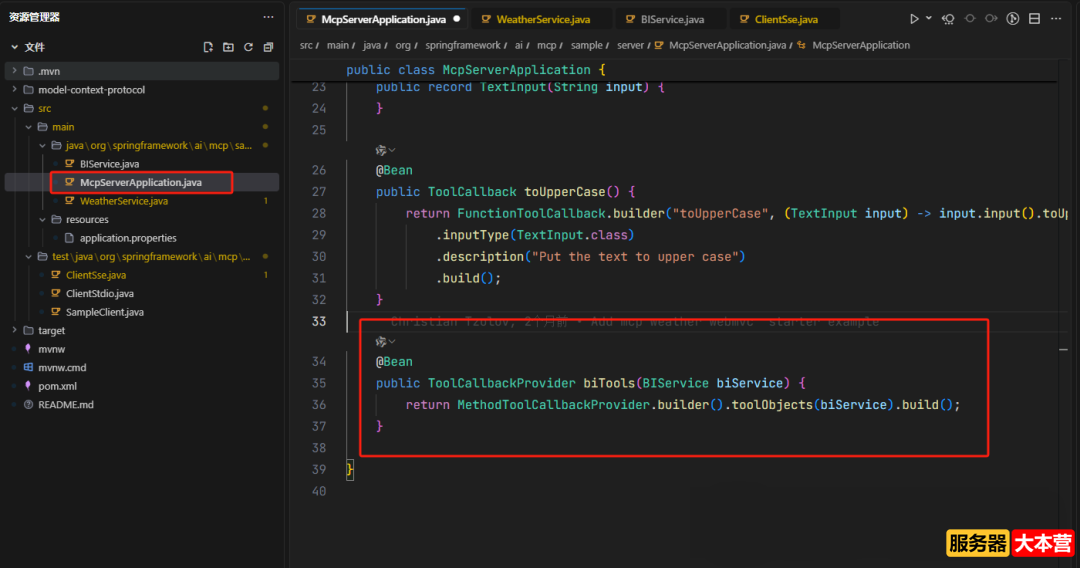
Task: Open SampleClient.java file
Action: tap(105, 313)
